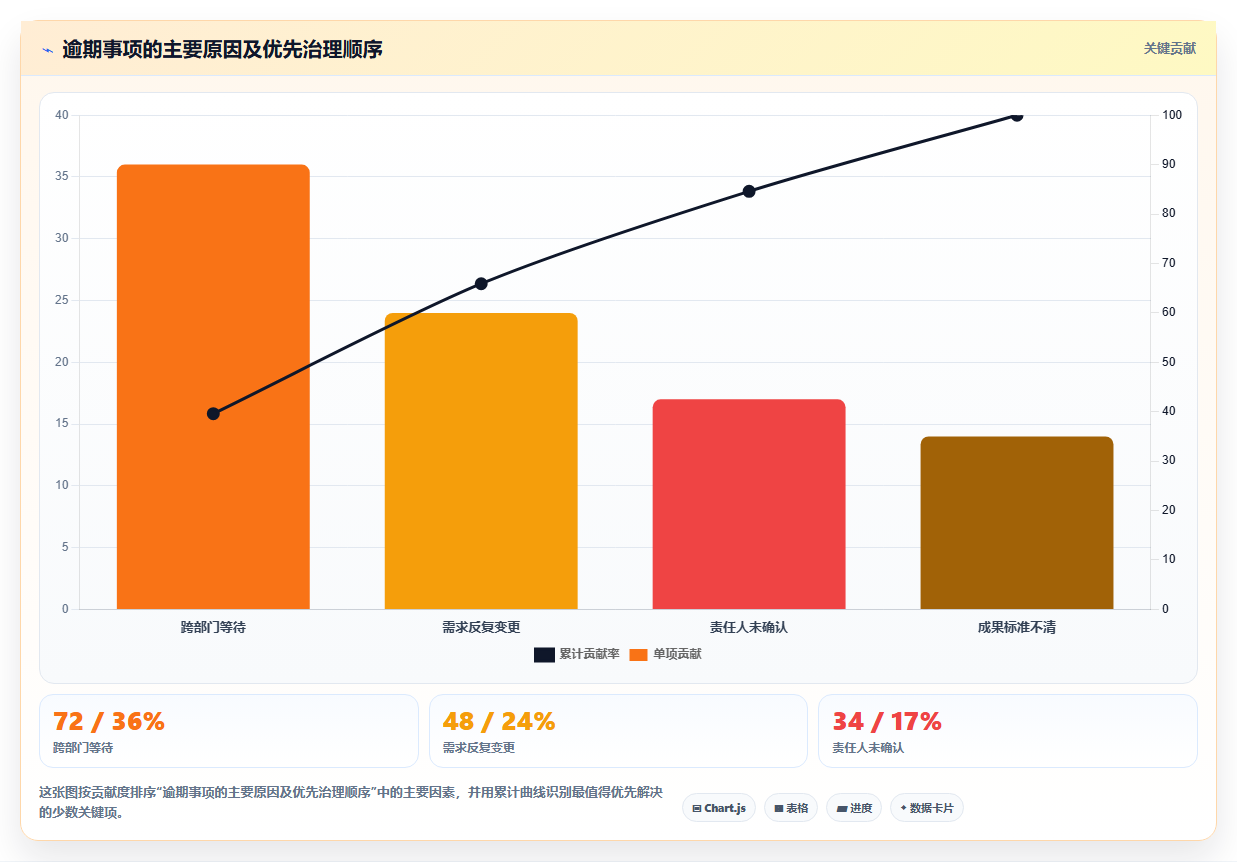Screen dimensions: 1237x862
Task: Toggle the 单项贡献 legend swatch
Action: (x=638, y=654)
